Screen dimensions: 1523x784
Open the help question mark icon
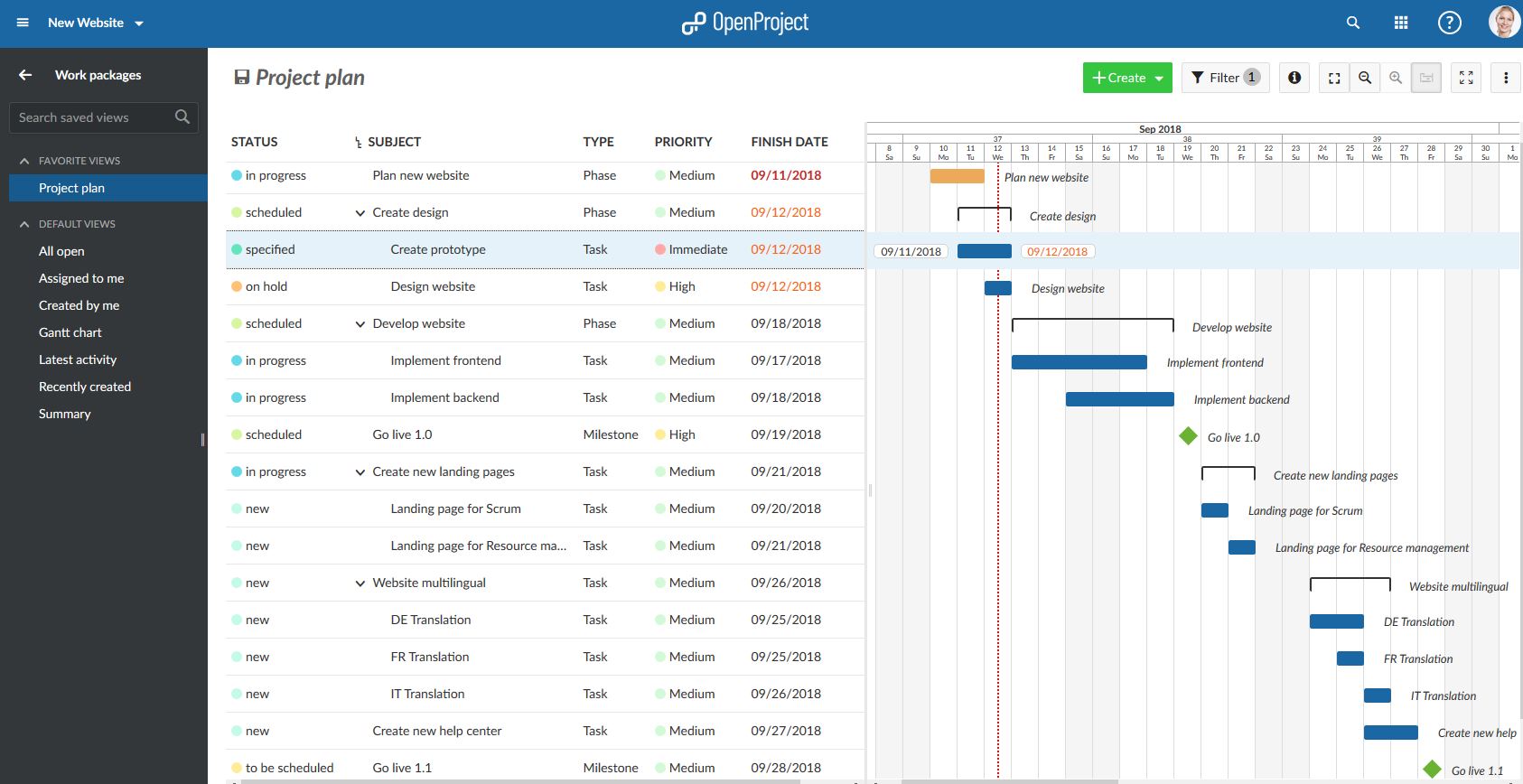[1449, 23]
